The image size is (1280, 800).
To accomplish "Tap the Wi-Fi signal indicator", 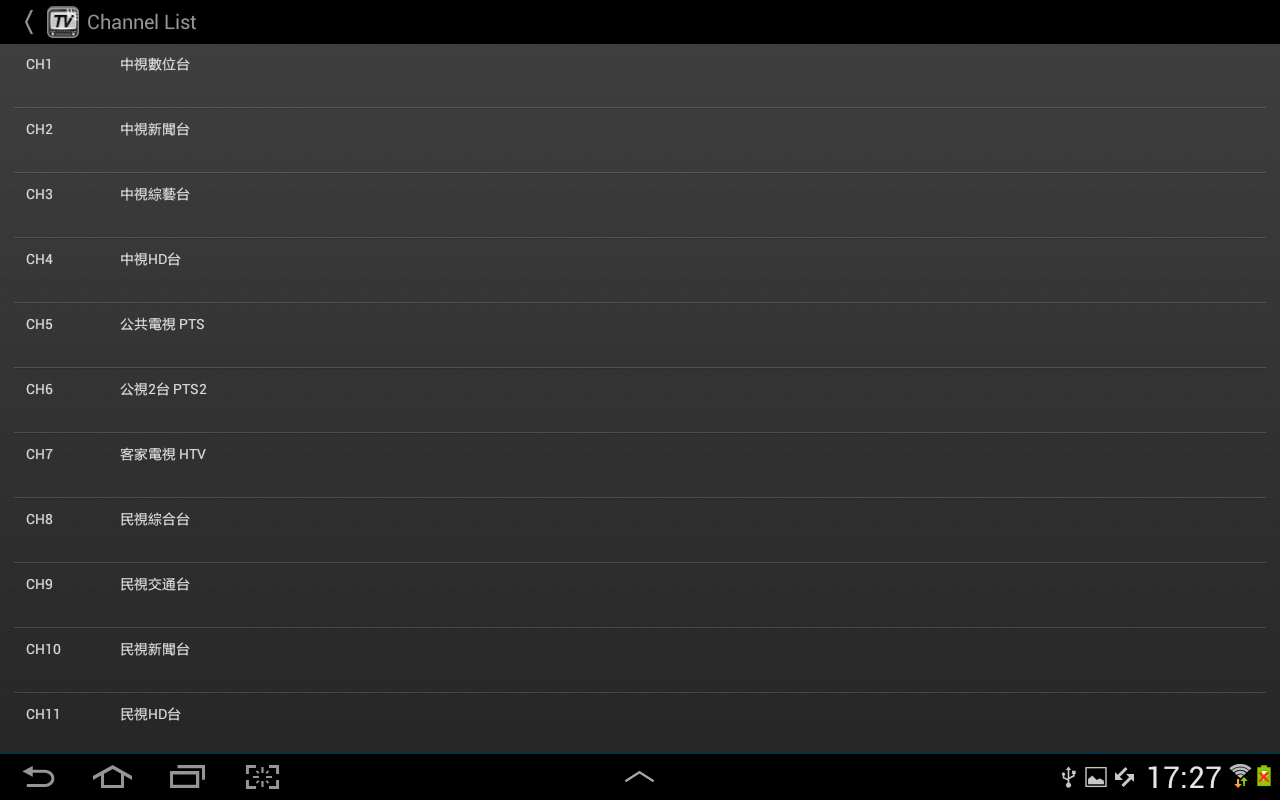I will click(1241, 776).
